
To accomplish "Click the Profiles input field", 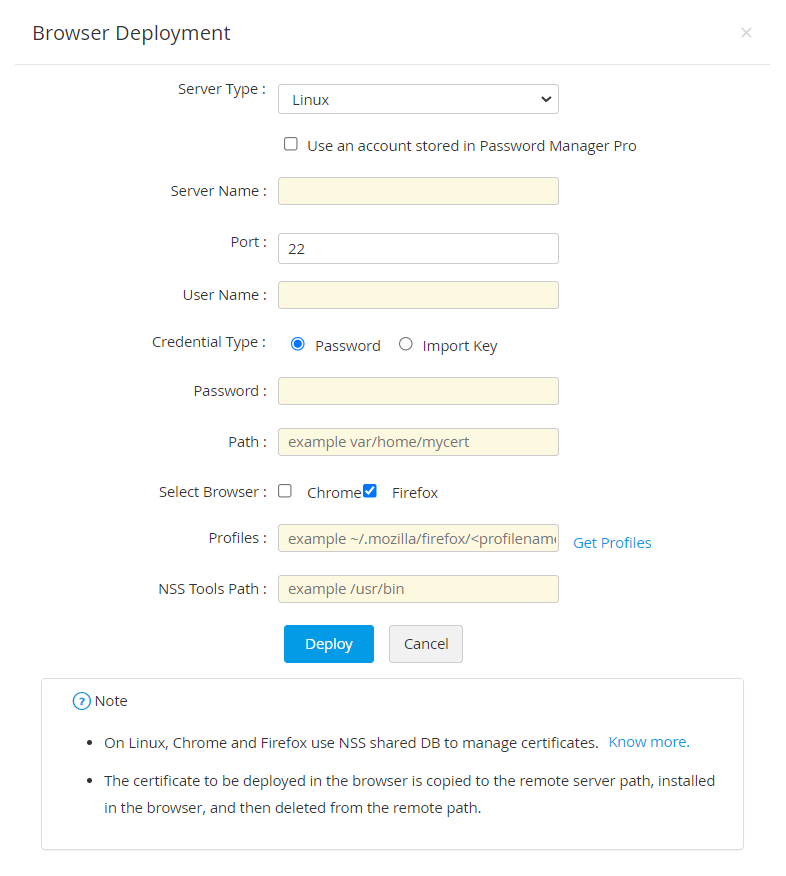I will click(418, 538).
